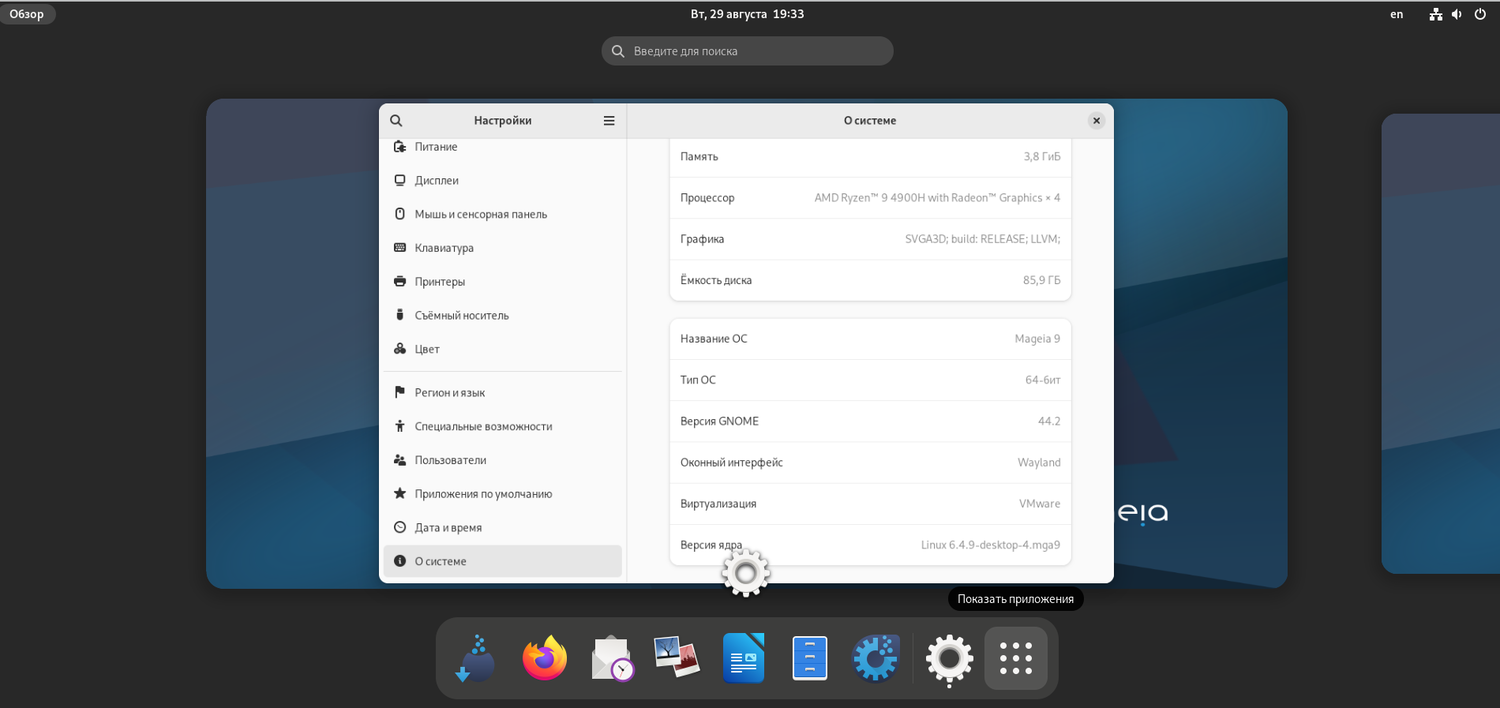Open the Settings hamburger menu

point(609,120)
